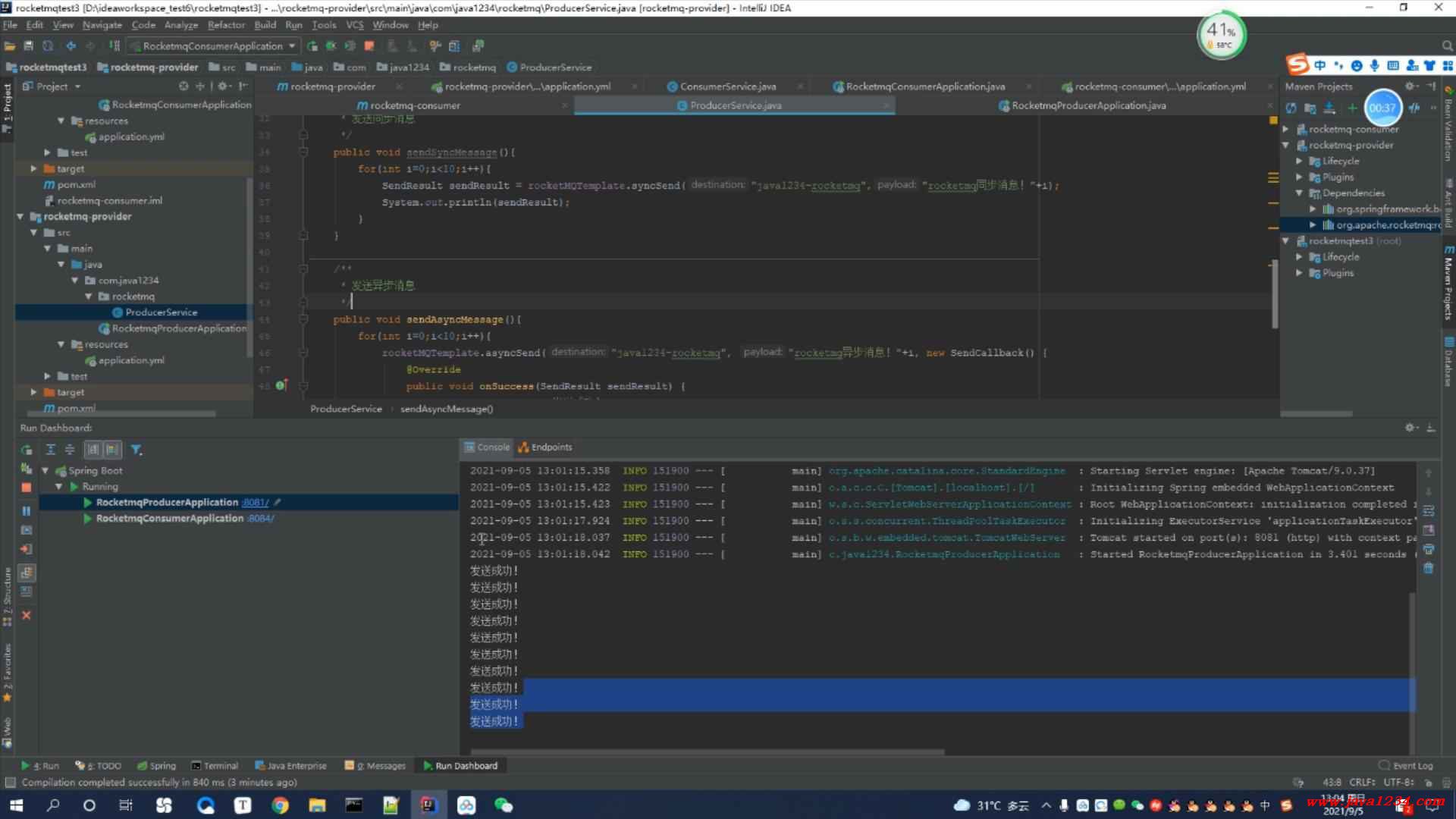
Task: Select RocketmqProducerApplication in Project tree
Action: tap(172, 328)
